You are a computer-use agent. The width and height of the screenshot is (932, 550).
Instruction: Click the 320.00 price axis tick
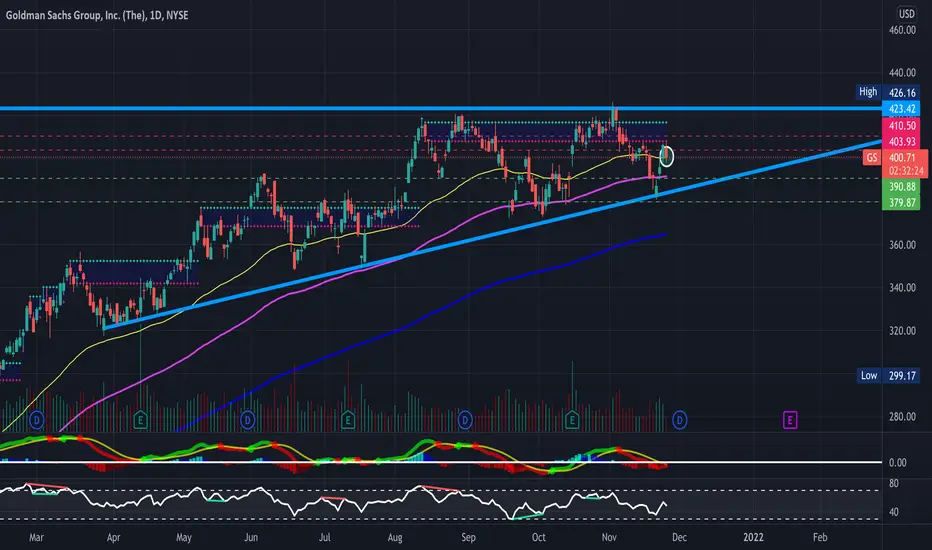pyautogui.click(x=902, y=331)
